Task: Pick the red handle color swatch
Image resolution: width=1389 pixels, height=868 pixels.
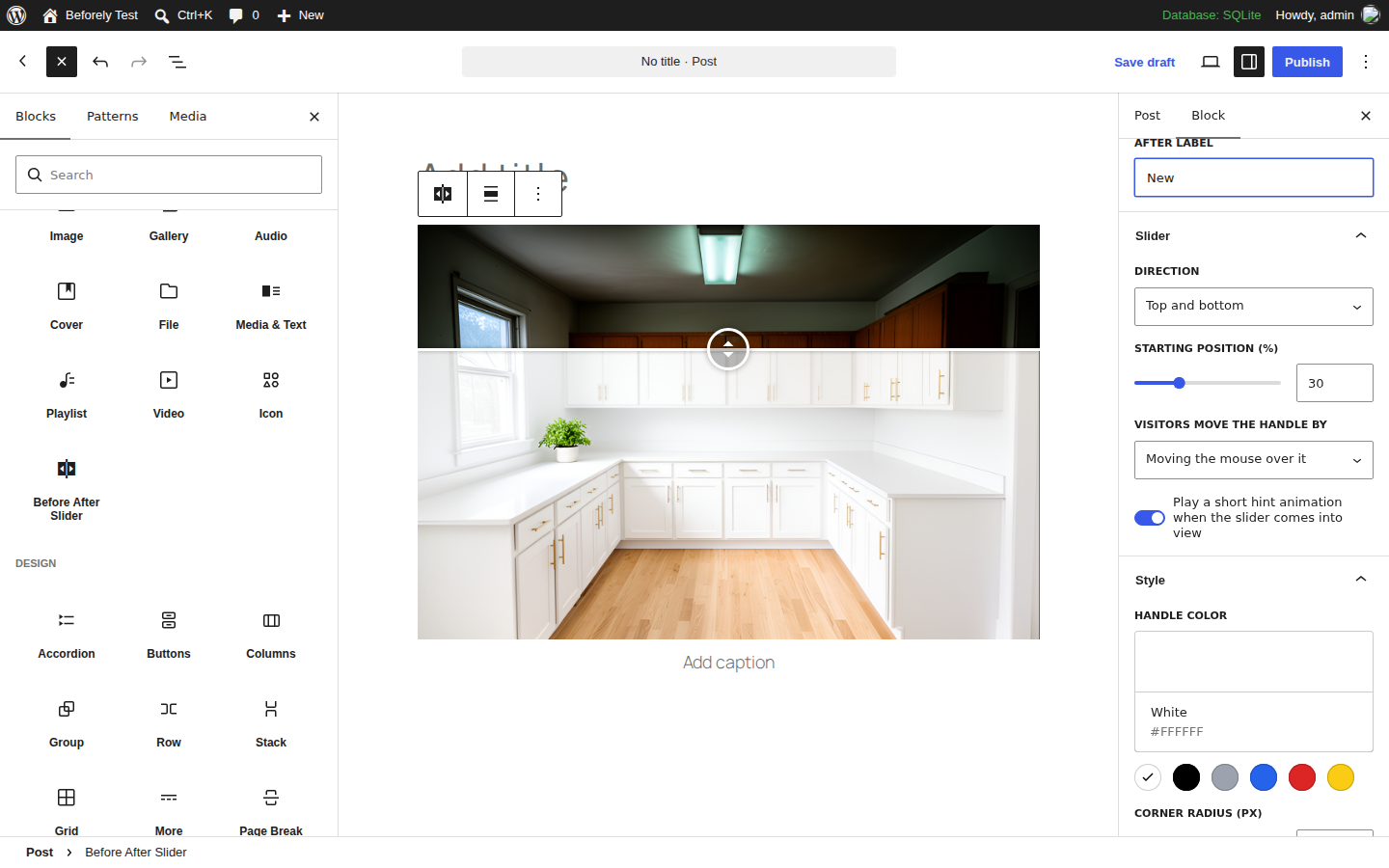Action: click(x=1302, y=777)
